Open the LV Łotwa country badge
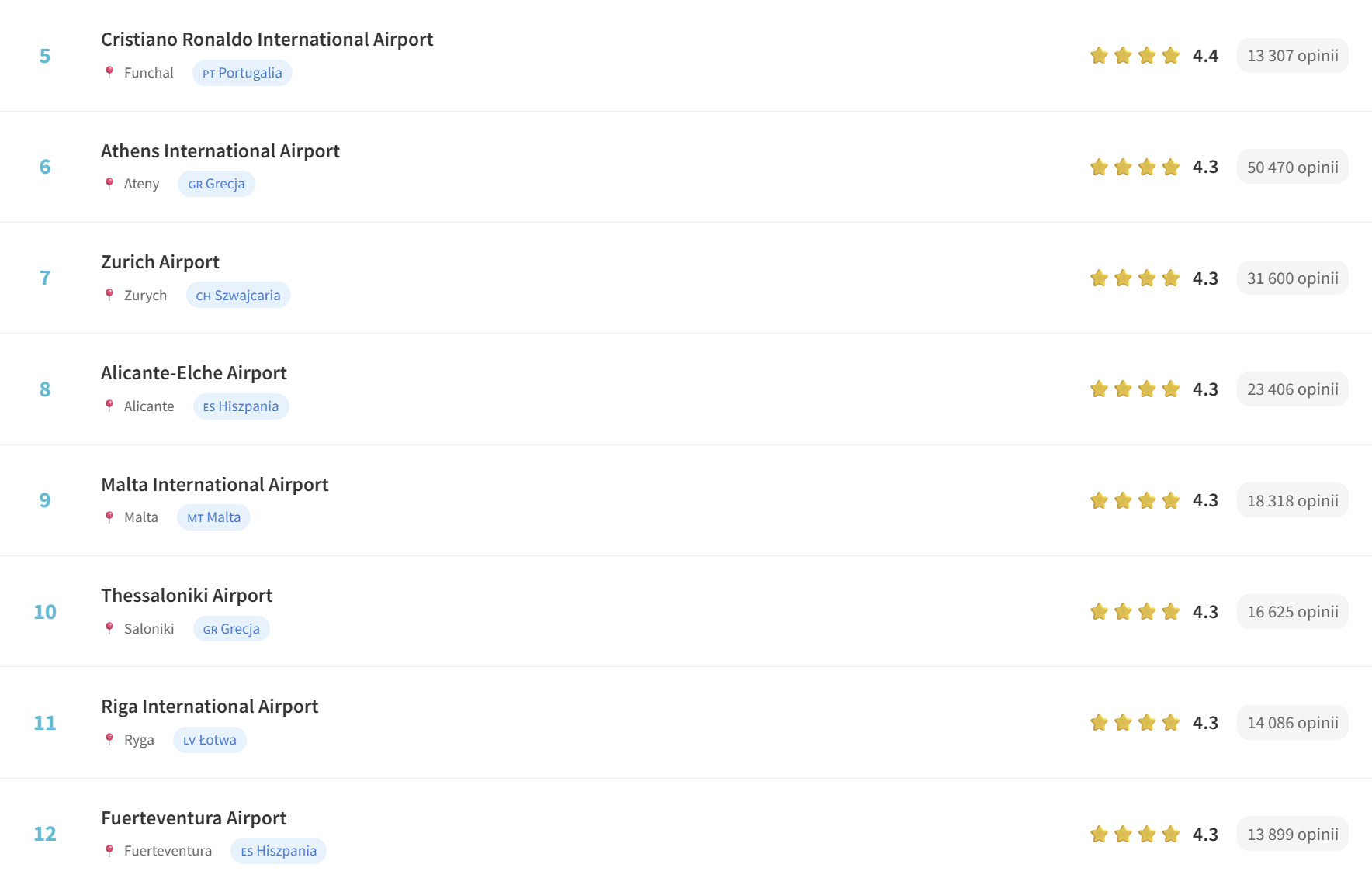This screenshot has width=1372, height=878. pyautogui.click(x=210, y=740)
